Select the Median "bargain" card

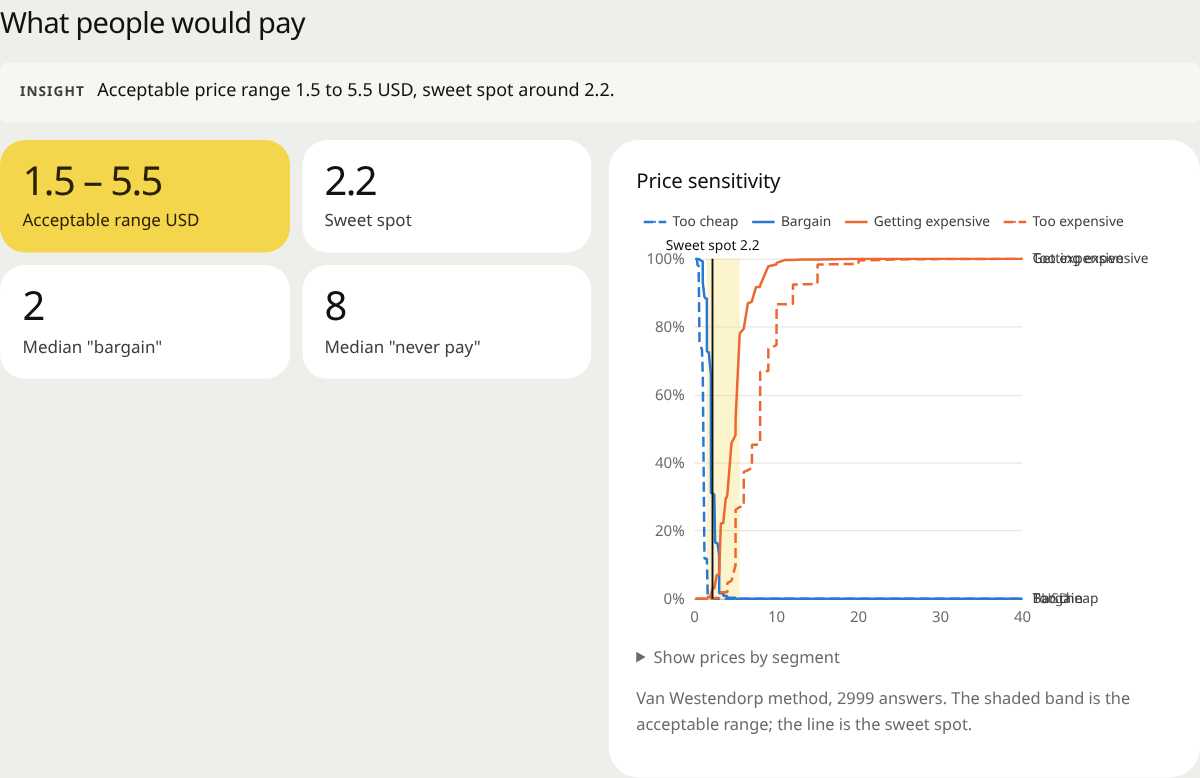point(145,322)
